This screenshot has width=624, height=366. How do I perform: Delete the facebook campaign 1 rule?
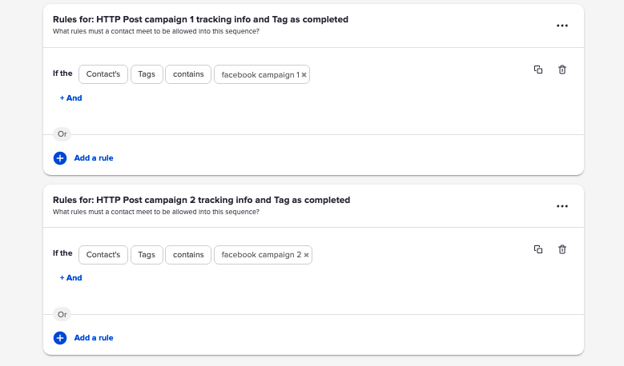tap(562, 70)
